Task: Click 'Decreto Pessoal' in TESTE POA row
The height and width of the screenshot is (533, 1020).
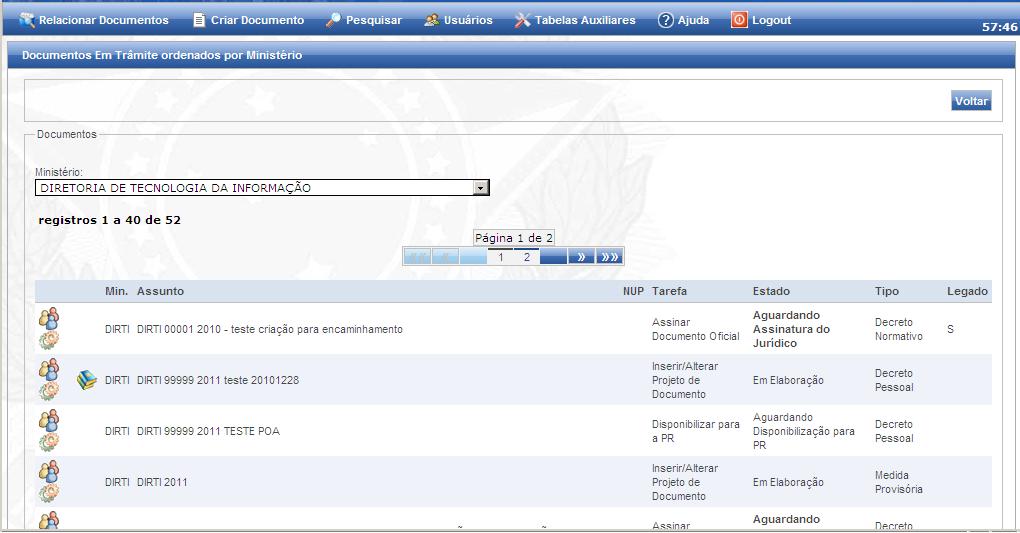Action: coord(894,431)
